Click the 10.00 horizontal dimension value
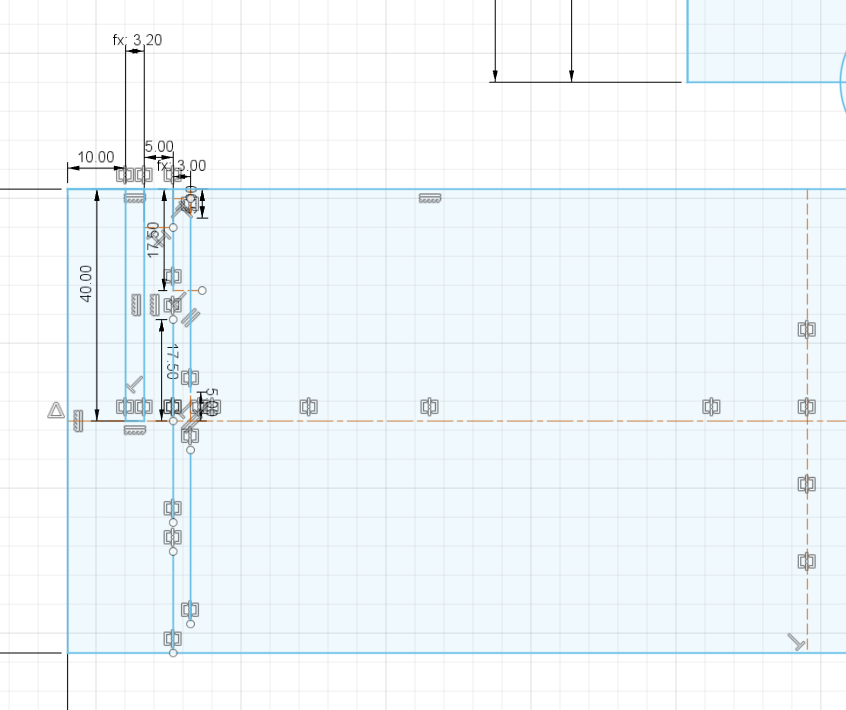Screen dimensions: 846x710 95,157
